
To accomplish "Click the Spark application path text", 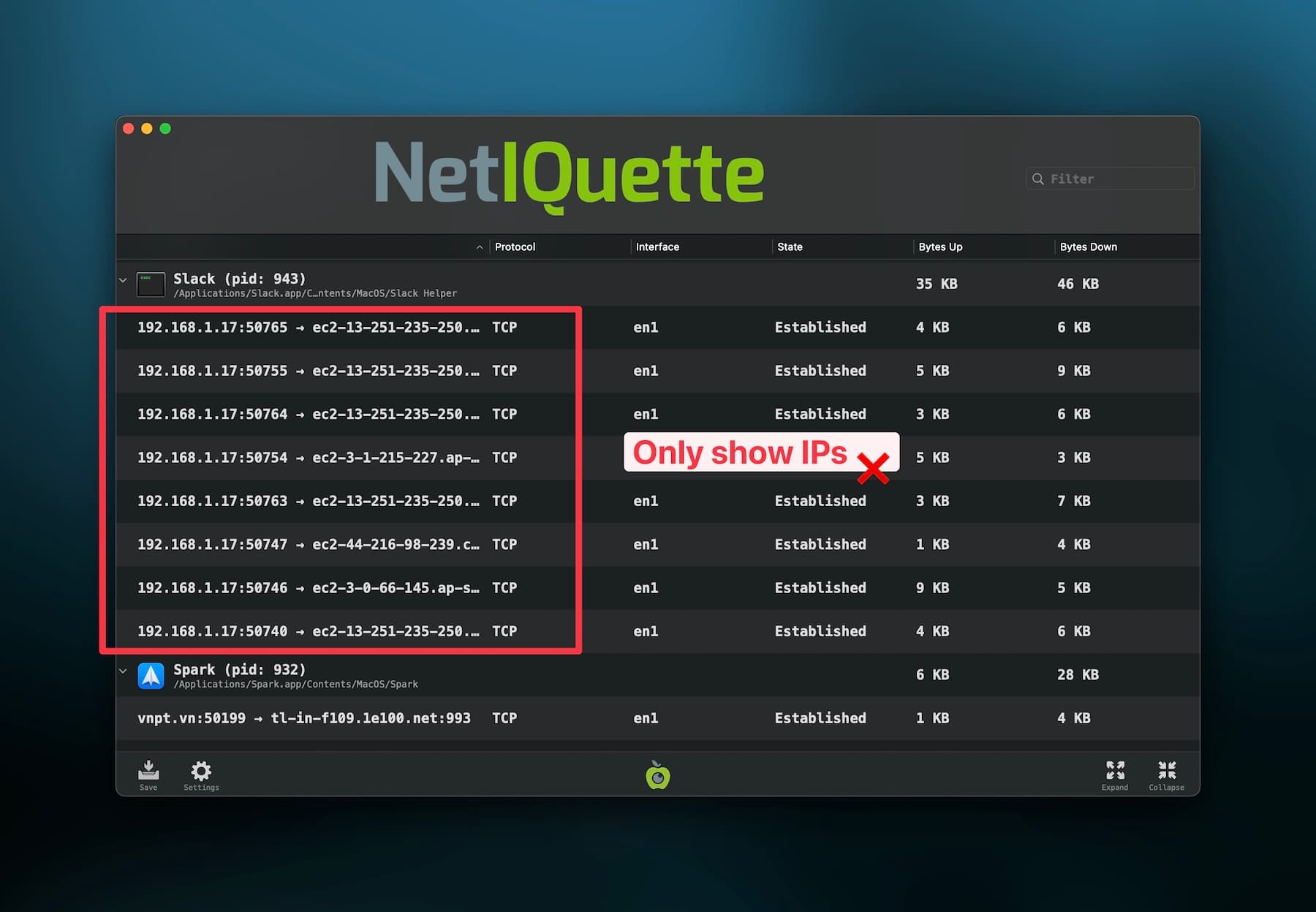I will tap(295, 685).
